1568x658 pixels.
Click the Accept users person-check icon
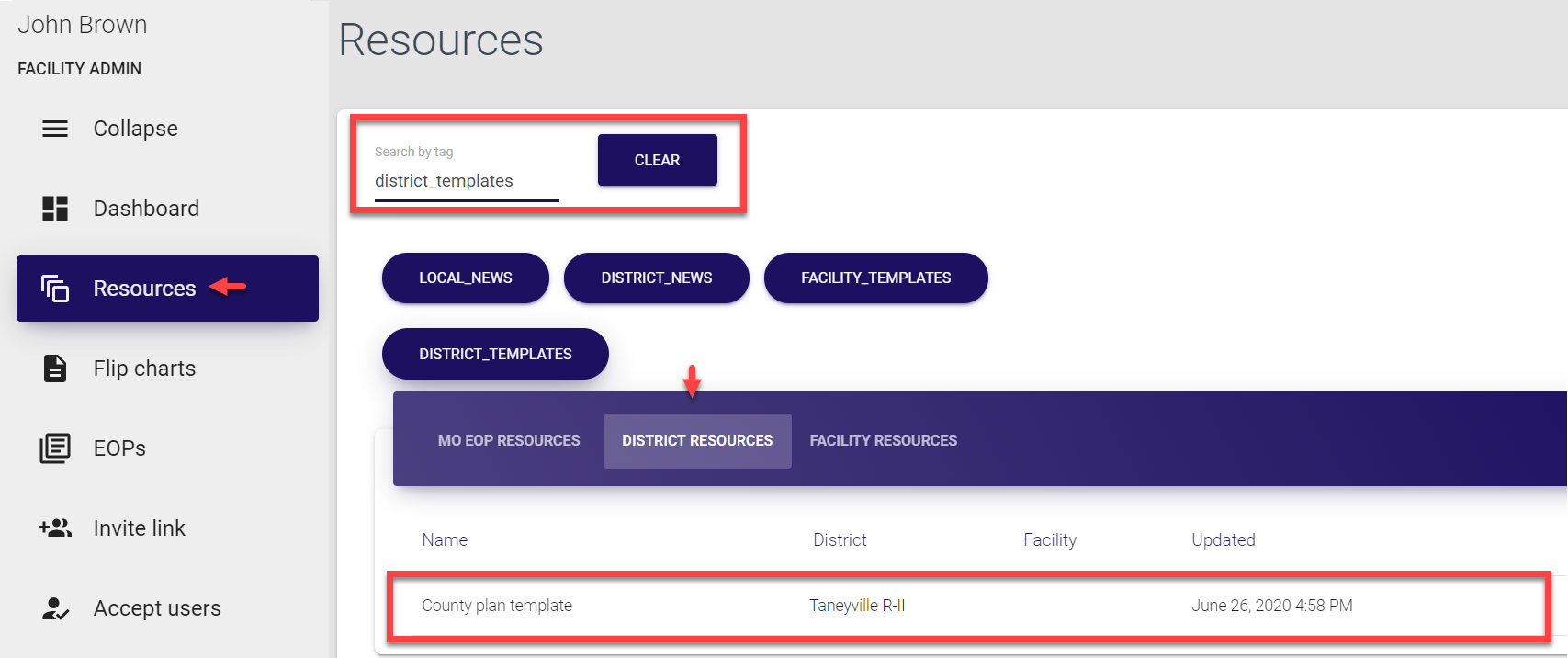coord(55,608)
